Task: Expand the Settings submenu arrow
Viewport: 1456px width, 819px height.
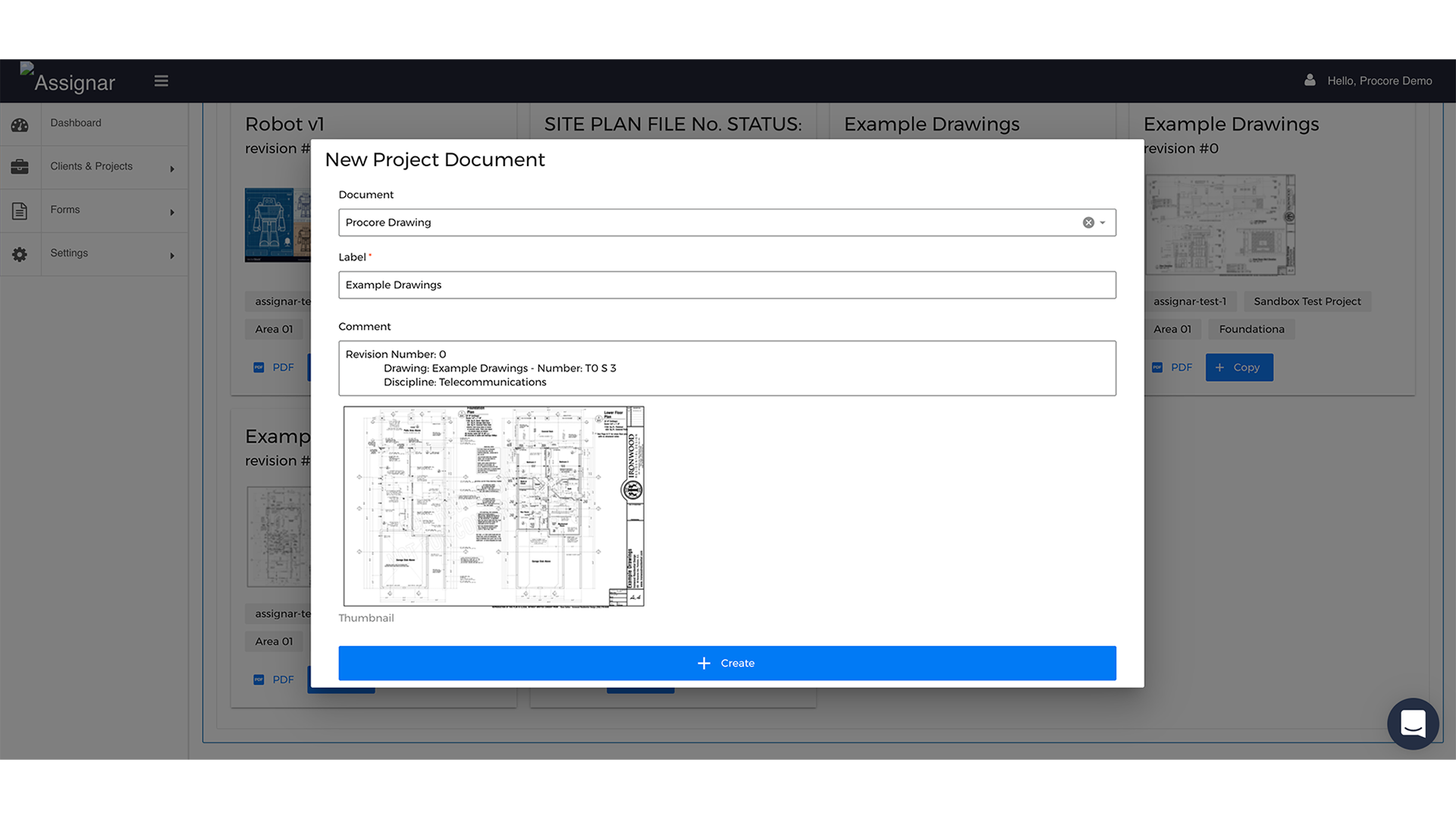Action: [172, 256]
